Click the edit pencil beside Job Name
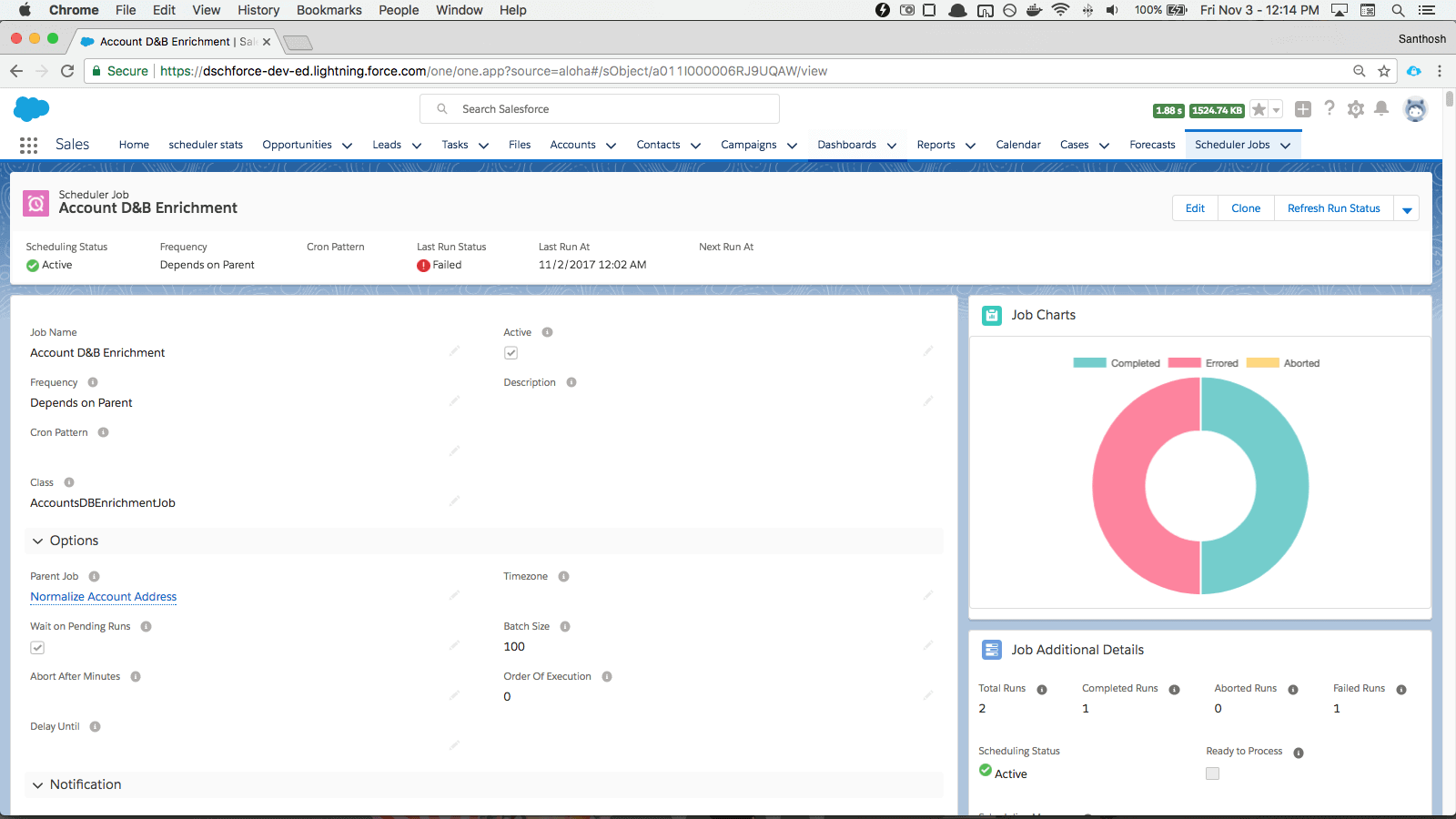Viewport: 1456px width, 819px height. 454,351
